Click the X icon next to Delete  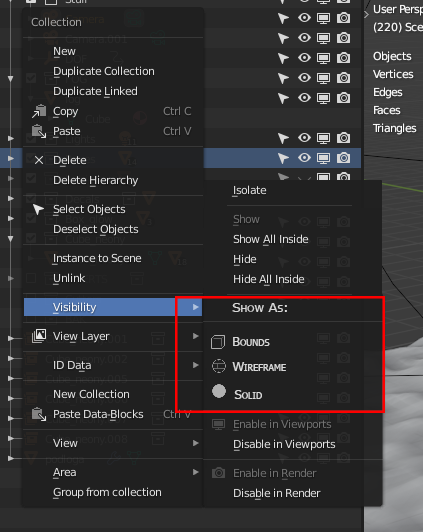coord(39,160)
